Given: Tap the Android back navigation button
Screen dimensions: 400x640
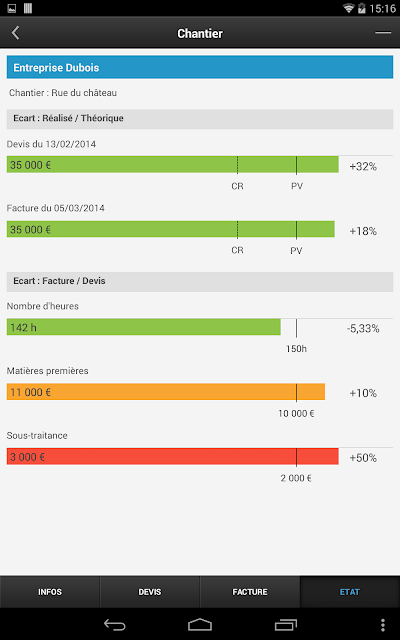Looking at the screenshot, I should pyautogui.click(x=115, y=624).
